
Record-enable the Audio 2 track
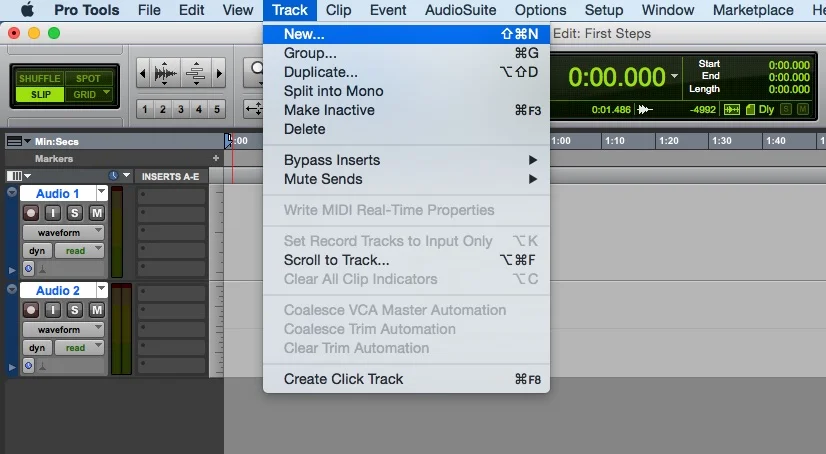pyautogui.click(x=31, y=310)
